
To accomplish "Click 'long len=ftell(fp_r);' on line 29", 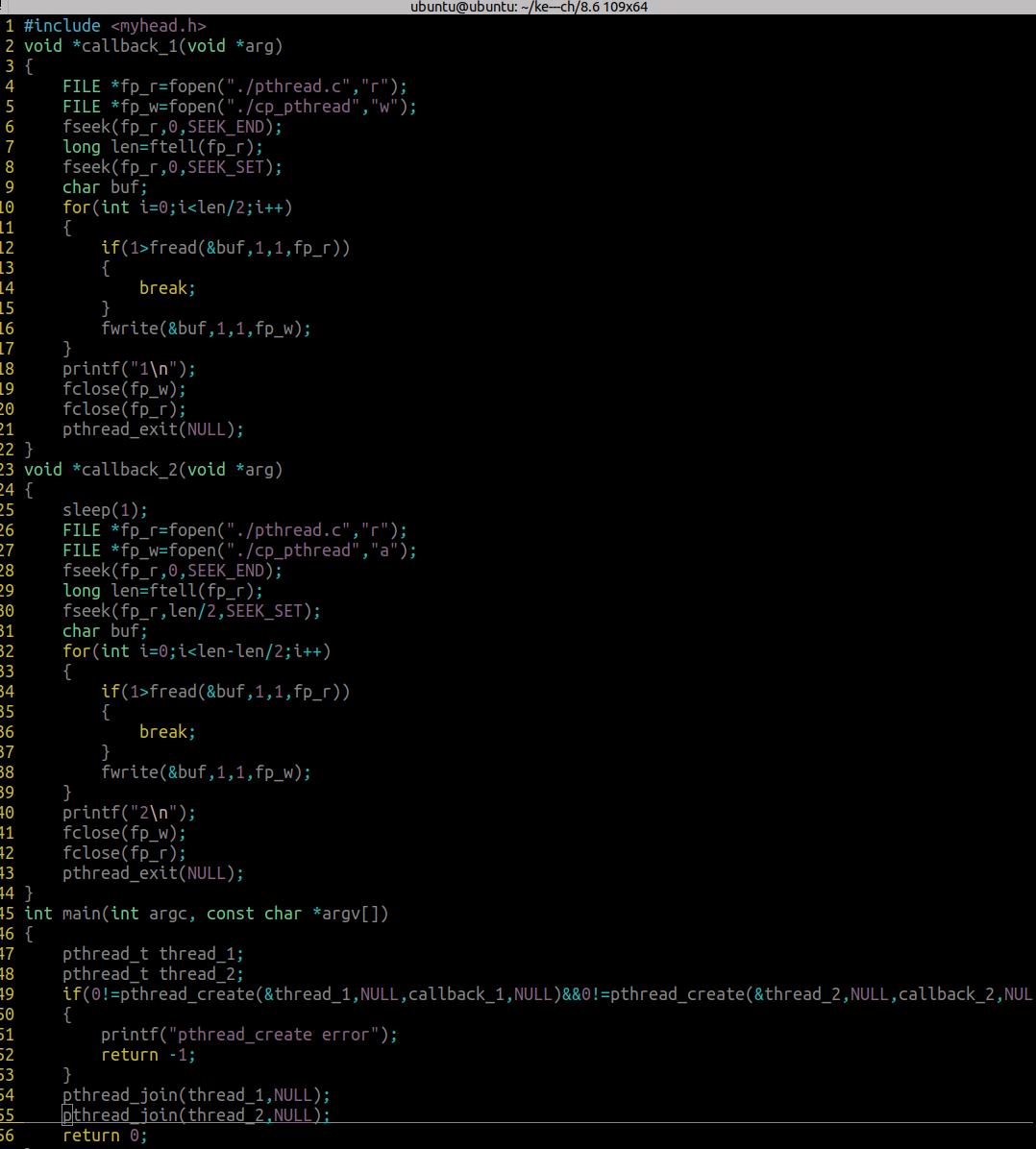I will [x=162, y=591].
